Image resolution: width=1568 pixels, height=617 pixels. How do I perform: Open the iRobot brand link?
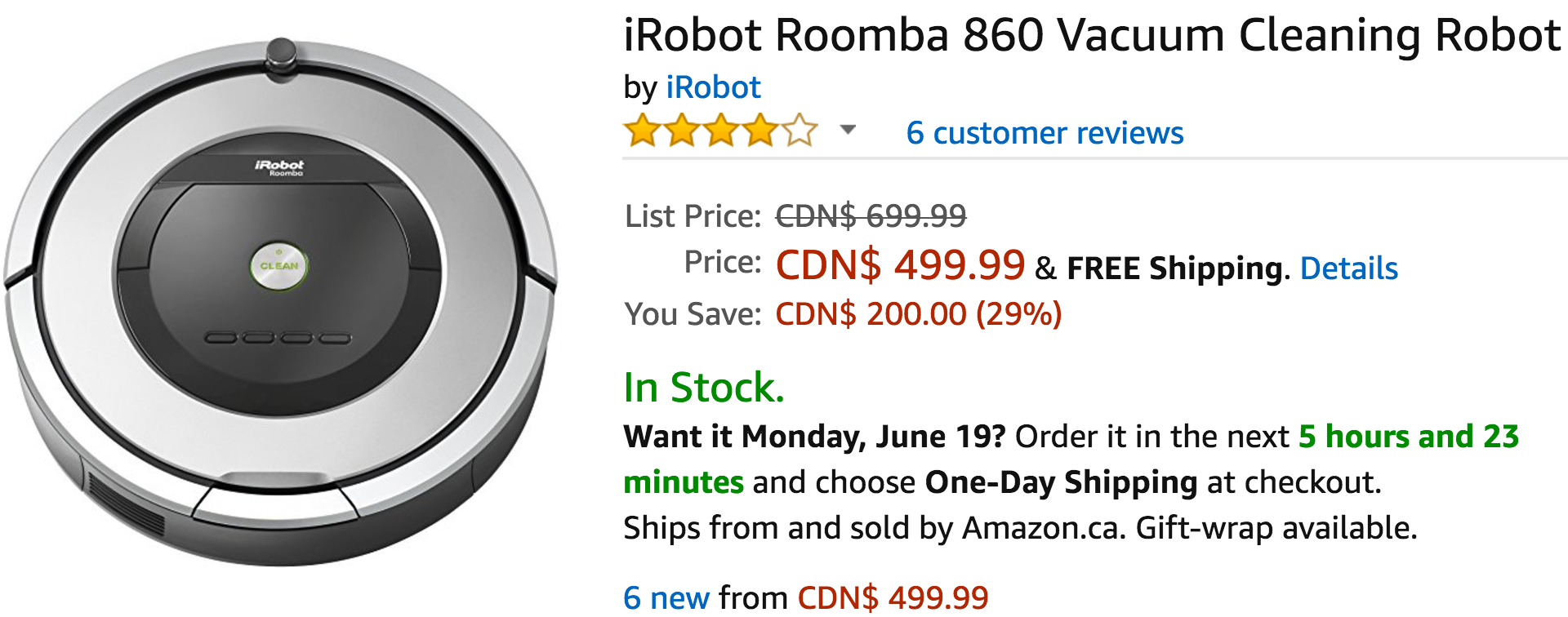coord(713,87)
